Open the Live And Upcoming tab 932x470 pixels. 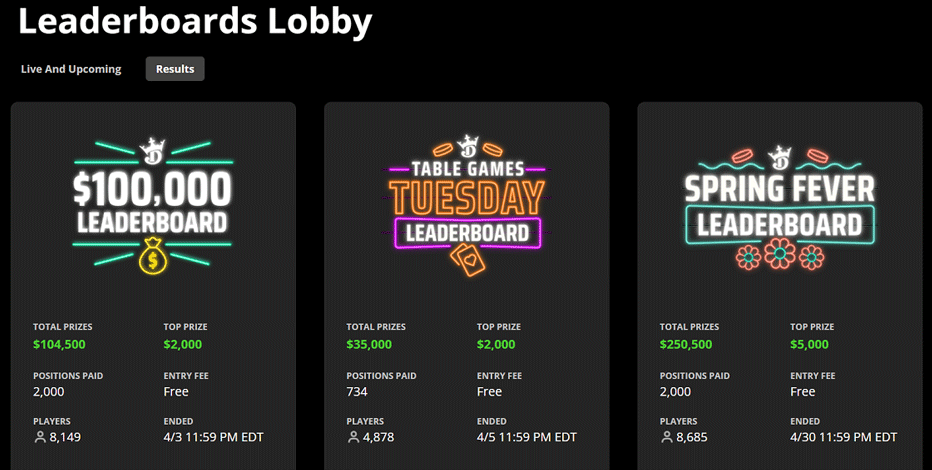[x=71, y=69]
